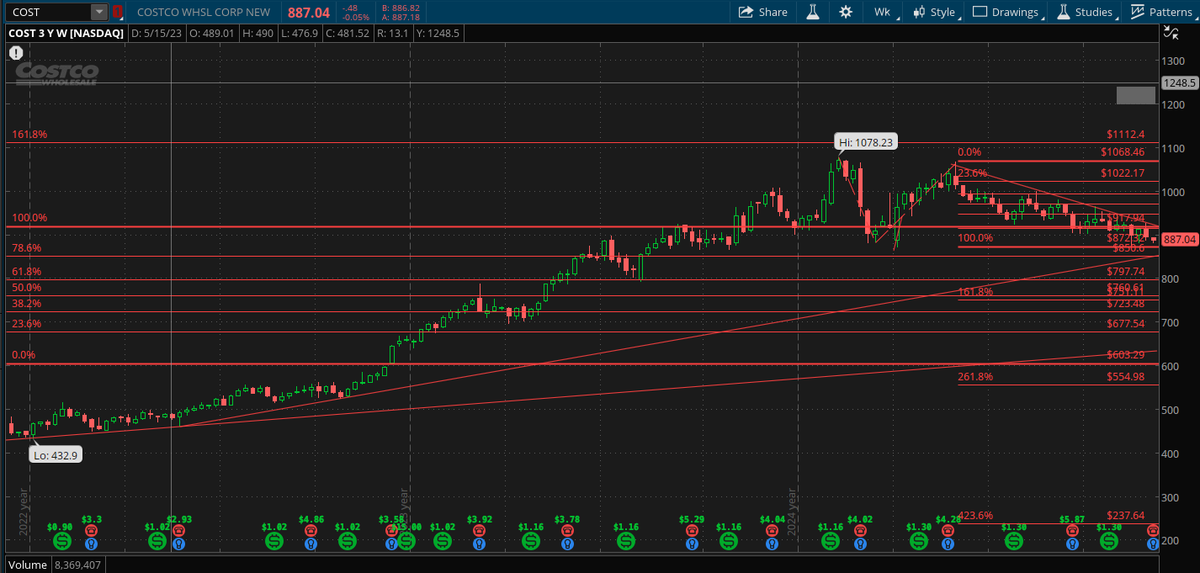The width and height of the screenshot is (1200, 573).
Task: Click the Y: 1248.5 cursor value readout
Action: pos(437,33)
